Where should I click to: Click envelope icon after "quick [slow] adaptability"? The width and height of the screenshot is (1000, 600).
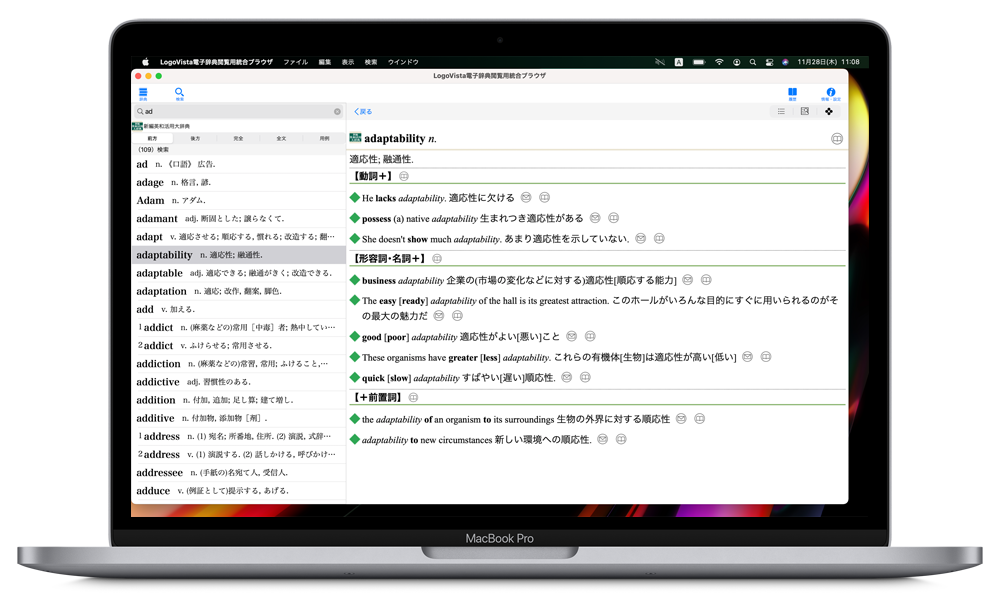567,377
